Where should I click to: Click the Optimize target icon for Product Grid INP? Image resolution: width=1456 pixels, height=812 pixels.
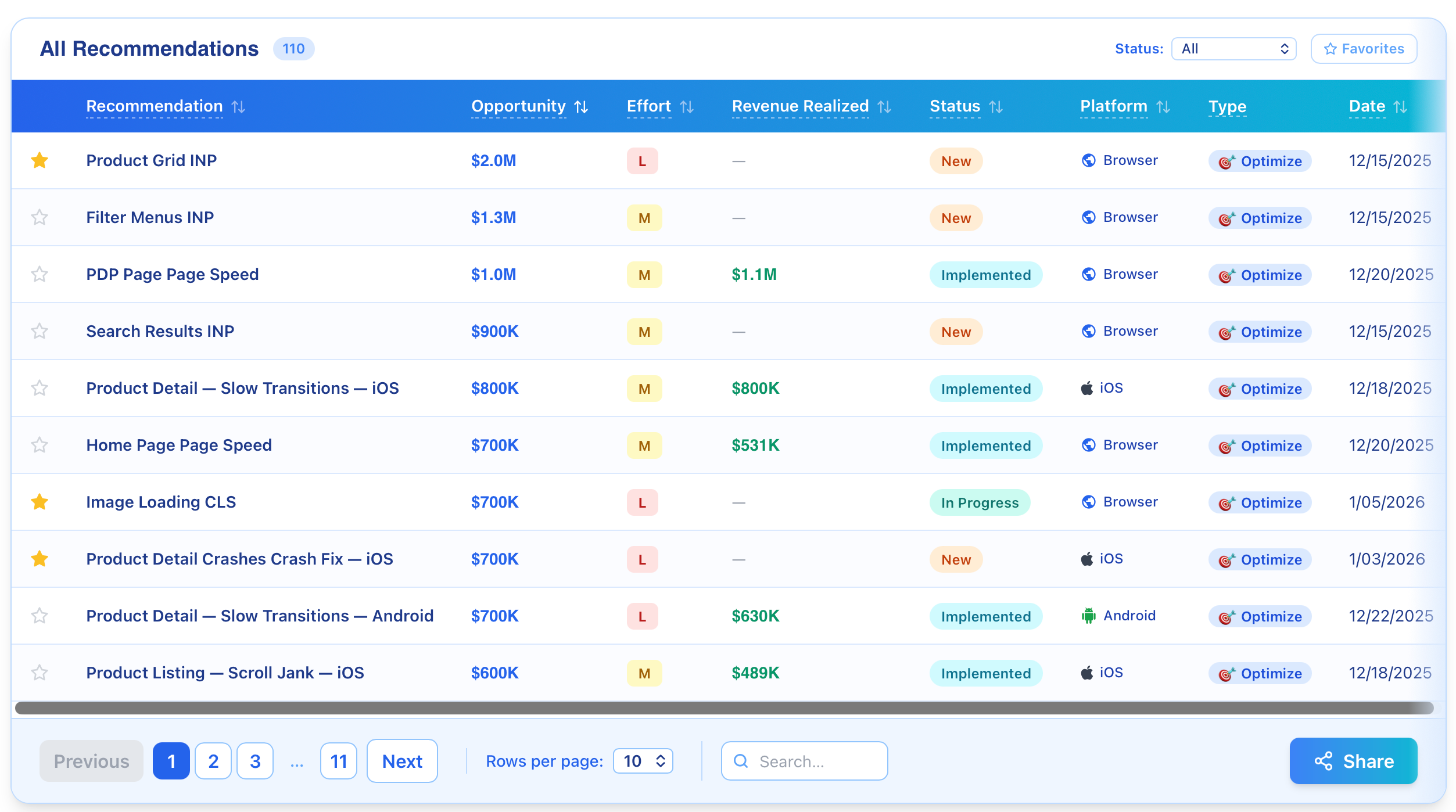[1226, 162]
